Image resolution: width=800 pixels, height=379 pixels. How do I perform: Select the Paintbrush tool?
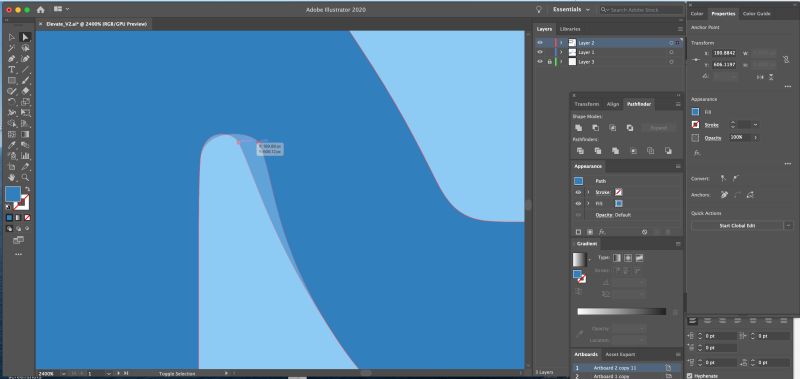pos(25,80)
